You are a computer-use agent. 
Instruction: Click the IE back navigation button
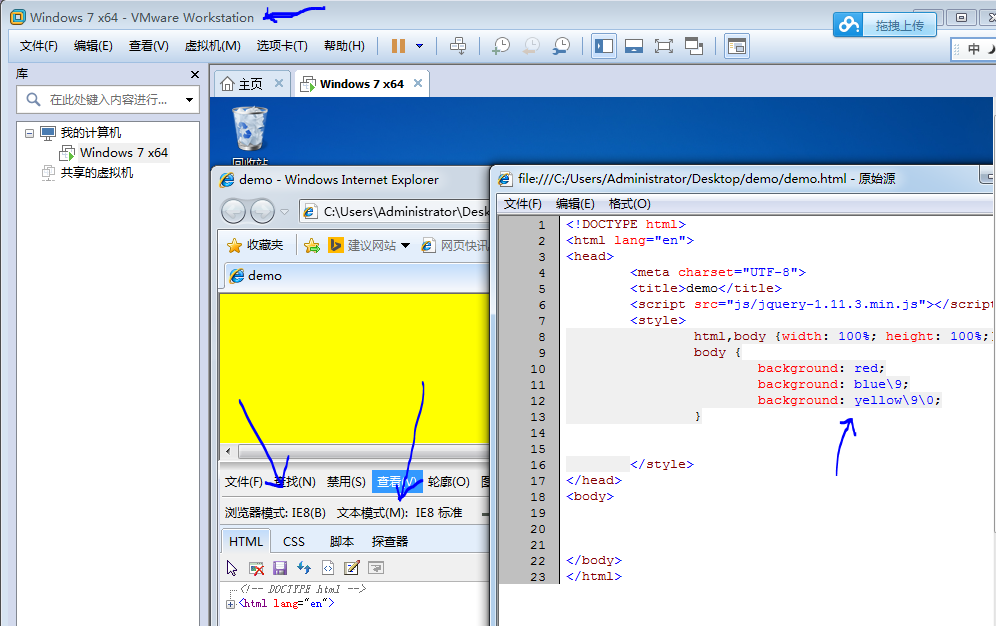233,211
